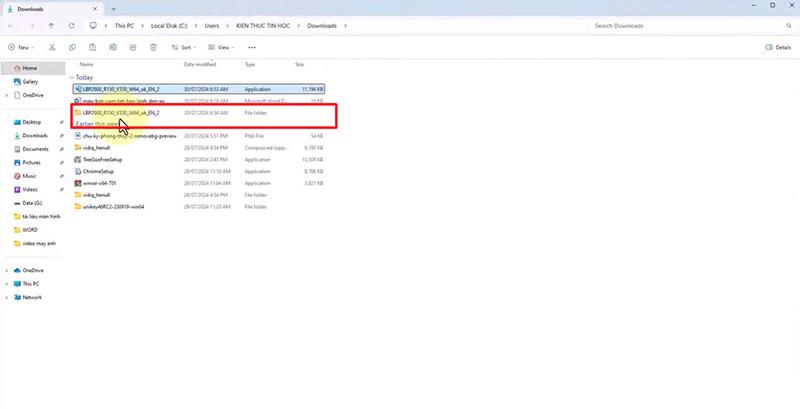This screenshot has height=409, width=800.
Task: Select ChromeSetup application
Action: [x=198, y=171]
